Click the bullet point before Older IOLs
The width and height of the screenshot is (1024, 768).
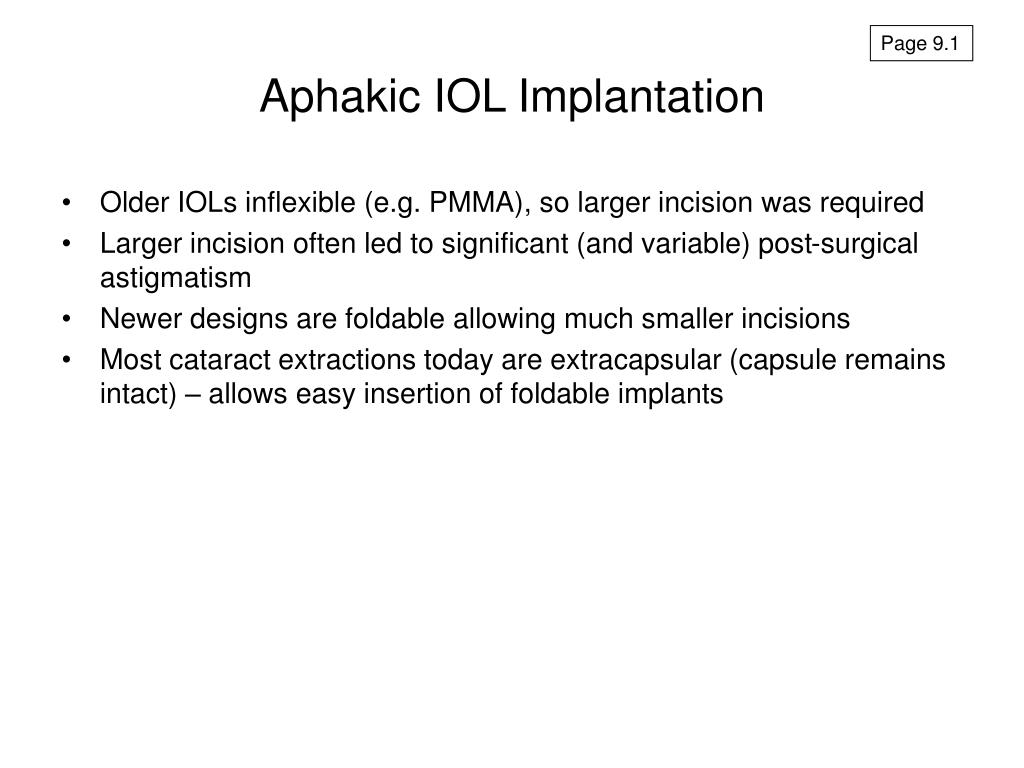(x=67, y=203)
